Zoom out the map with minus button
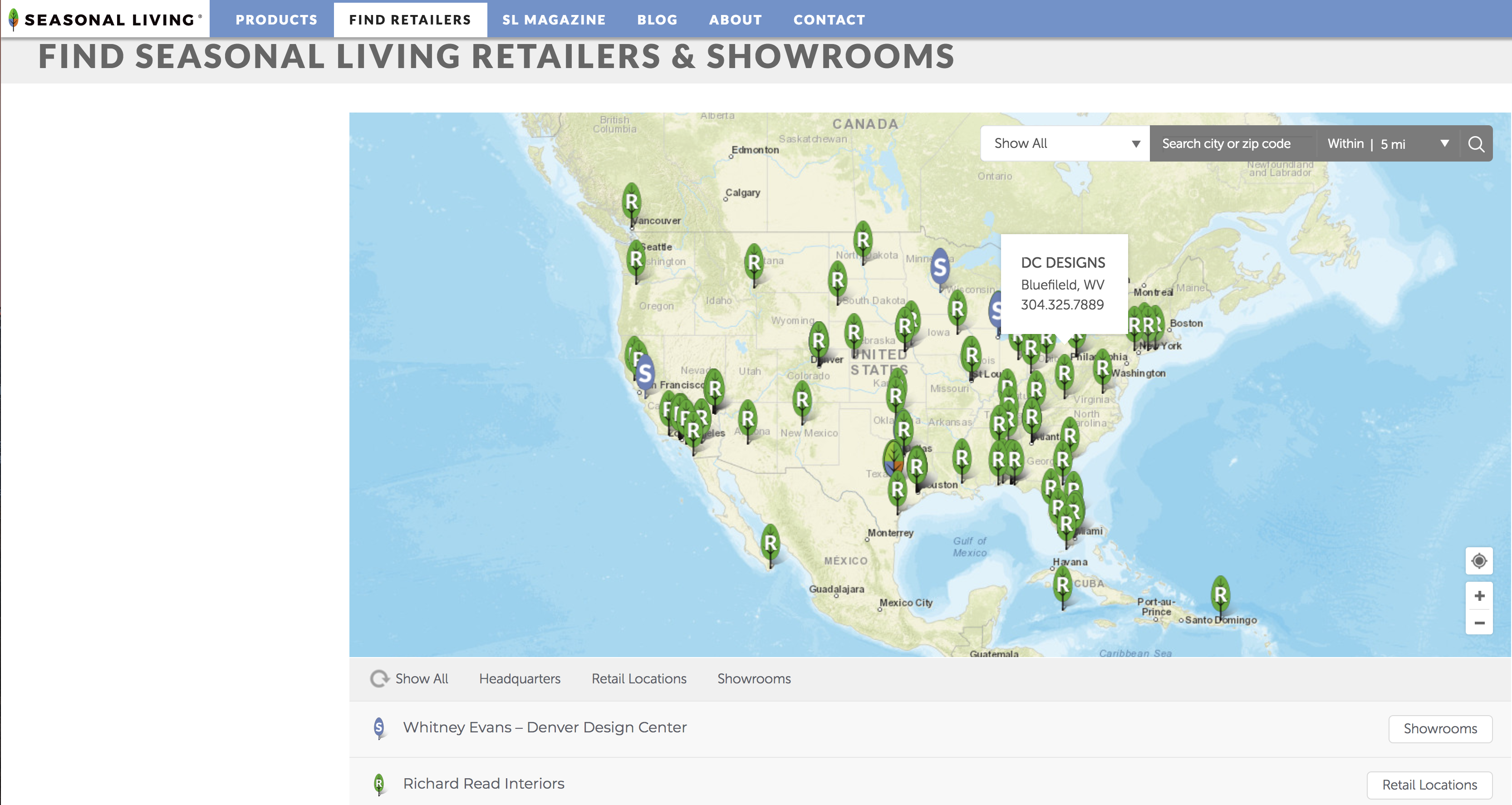Screen dimensions: 1512x805 [1478, 623]
